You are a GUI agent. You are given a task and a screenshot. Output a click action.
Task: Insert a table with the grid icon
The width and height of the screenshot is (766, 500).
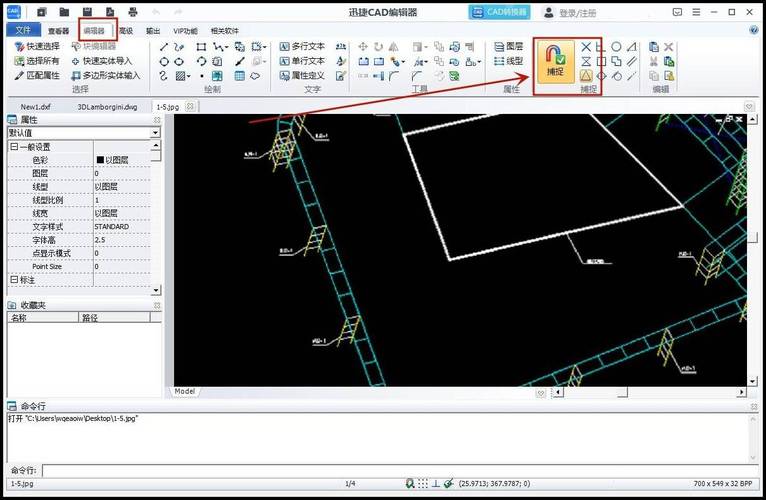(x=239, y=76)
